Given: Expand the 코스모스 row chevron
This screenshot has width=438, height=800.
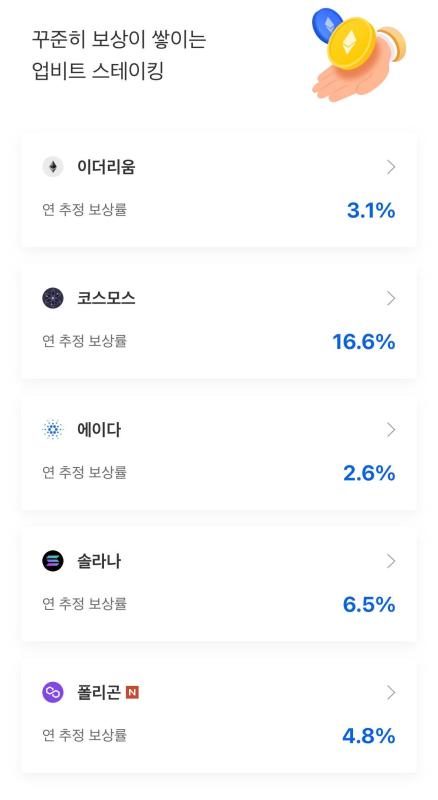Looking at the screenshot, I should point(391,298).
